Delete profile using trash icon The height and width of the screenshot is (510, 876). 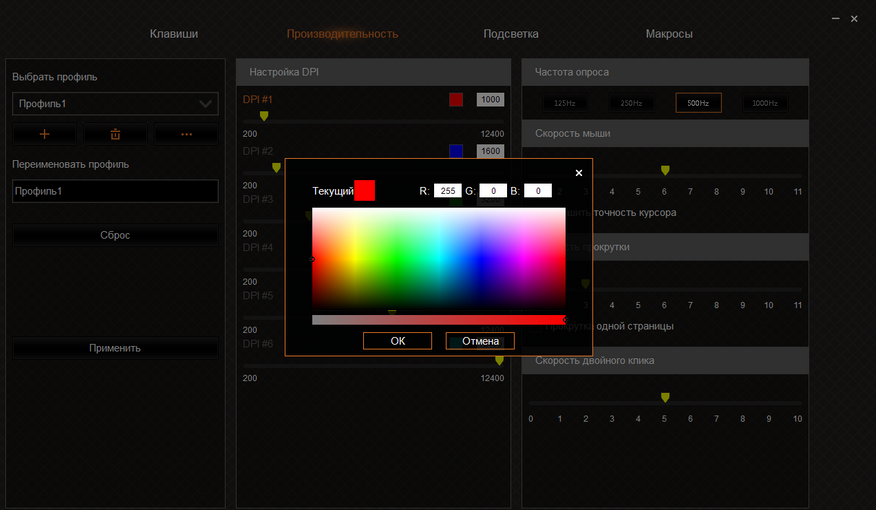tap(115, 134)
